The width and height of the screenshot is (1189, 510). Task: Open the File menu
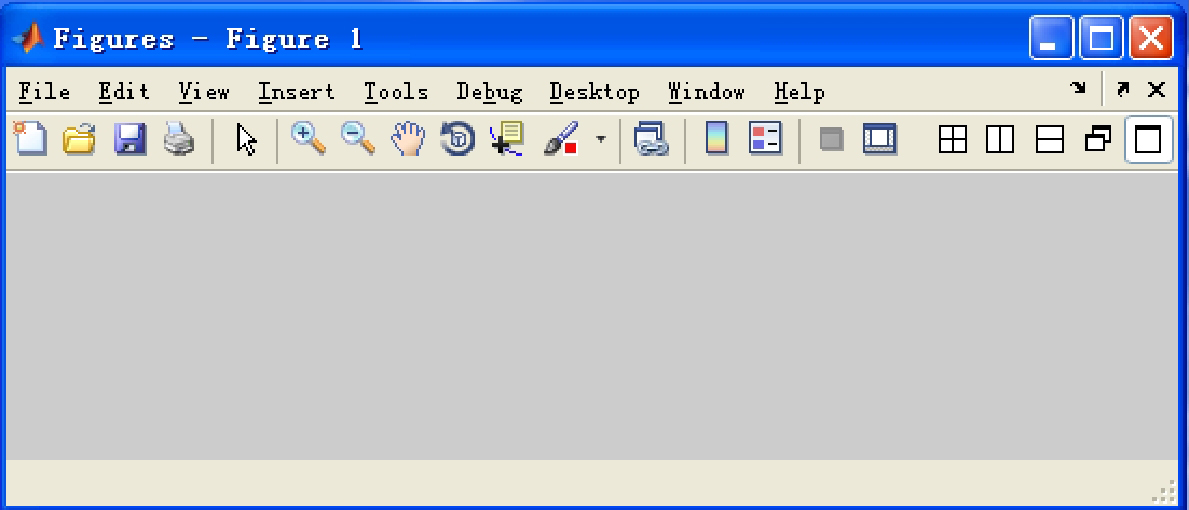coord(44,92)
